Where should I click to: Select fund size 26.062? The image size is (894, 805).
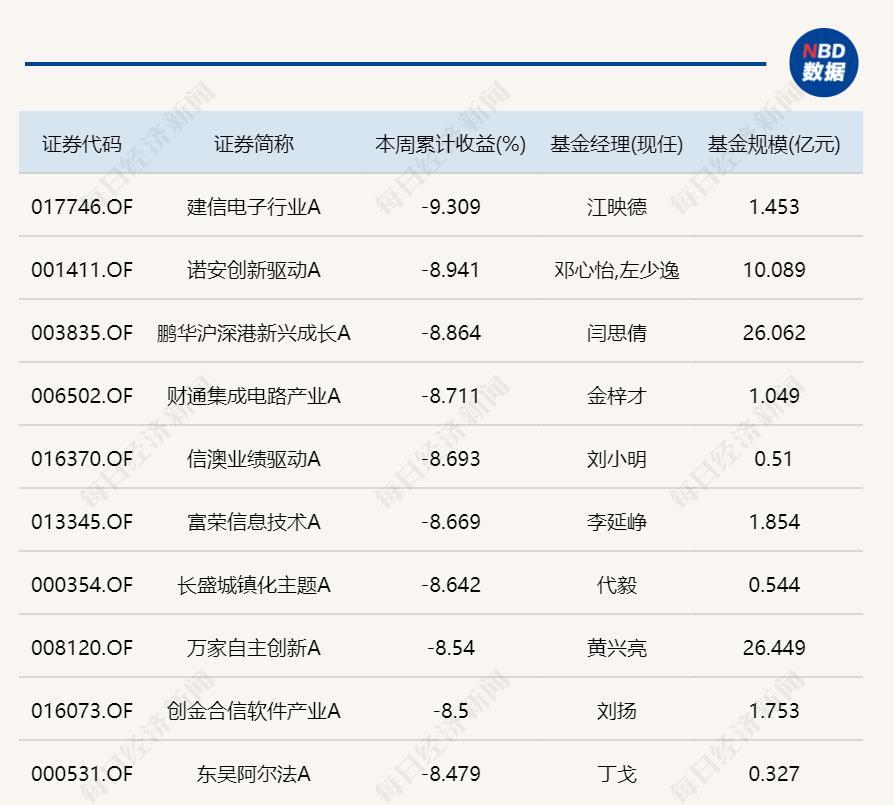click(x=774, y=332)
